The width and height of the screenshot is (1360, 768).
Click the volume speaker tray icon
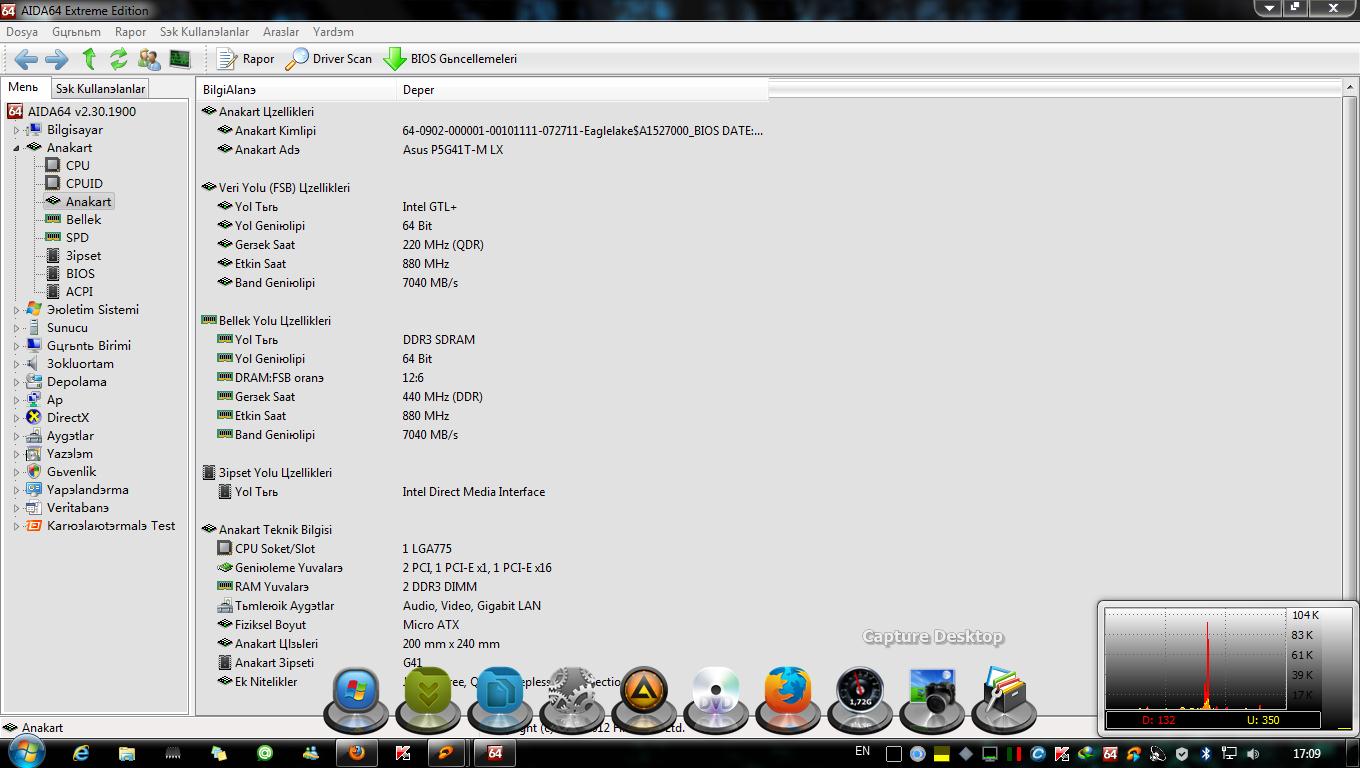pyautogui.click(x=1254, y=754)
